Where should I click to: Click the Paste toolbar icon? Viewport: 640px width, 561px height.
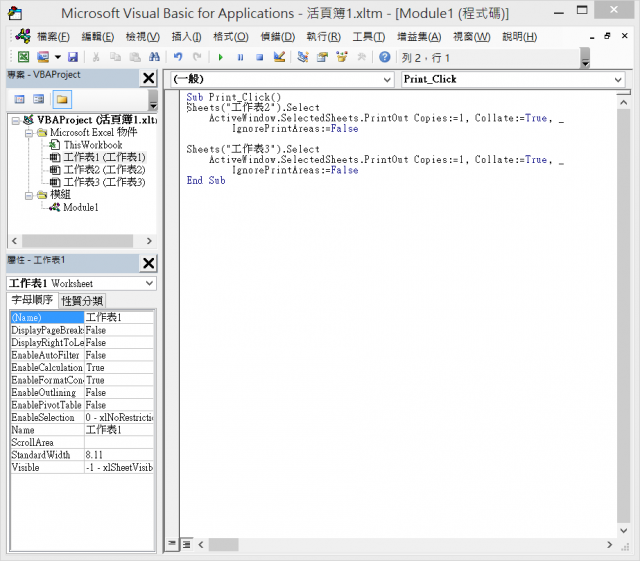click(x=135, y=57)
